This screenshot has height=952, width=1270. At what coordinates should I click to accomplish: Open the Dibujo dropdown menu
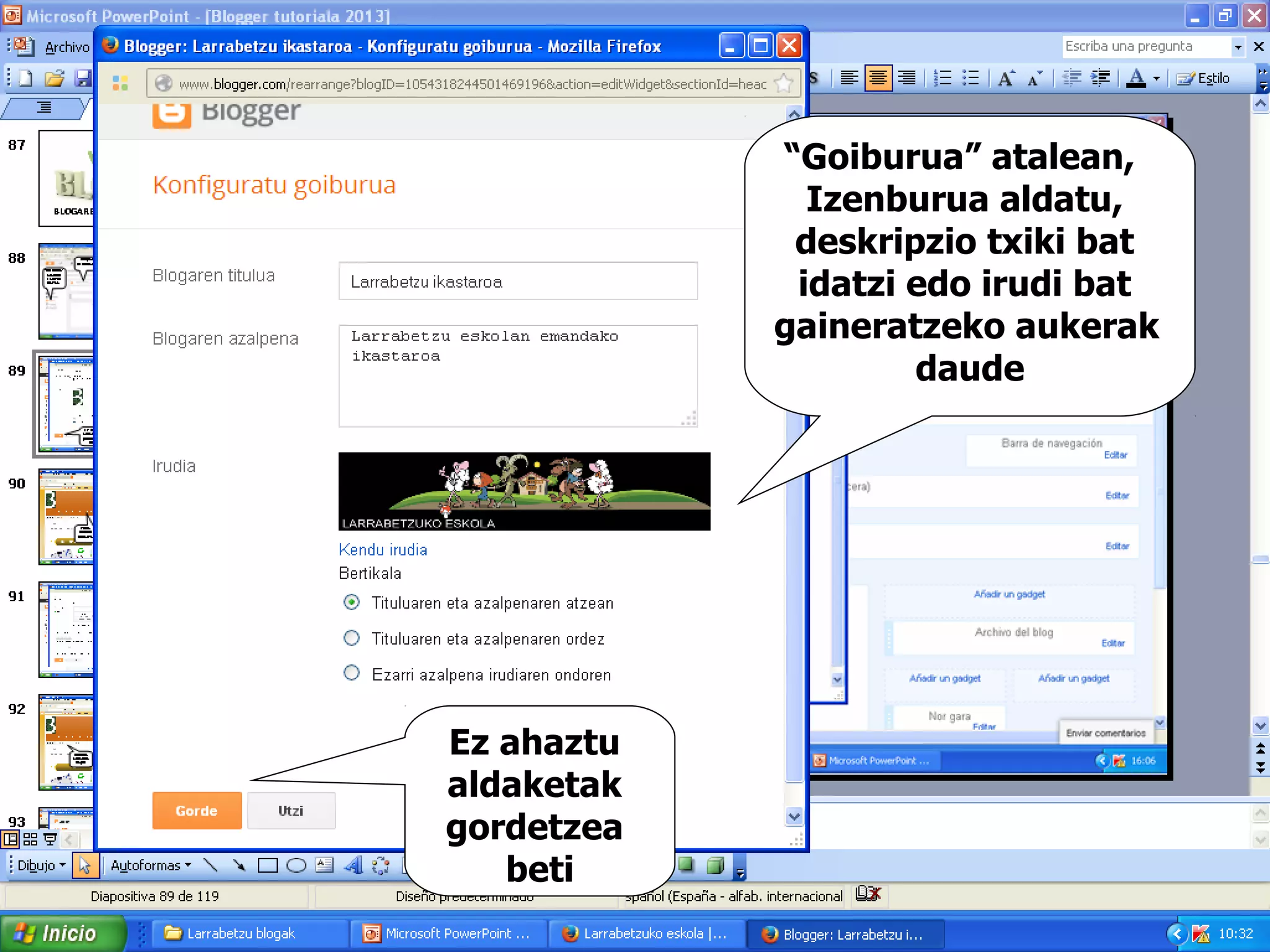point(41,865)
